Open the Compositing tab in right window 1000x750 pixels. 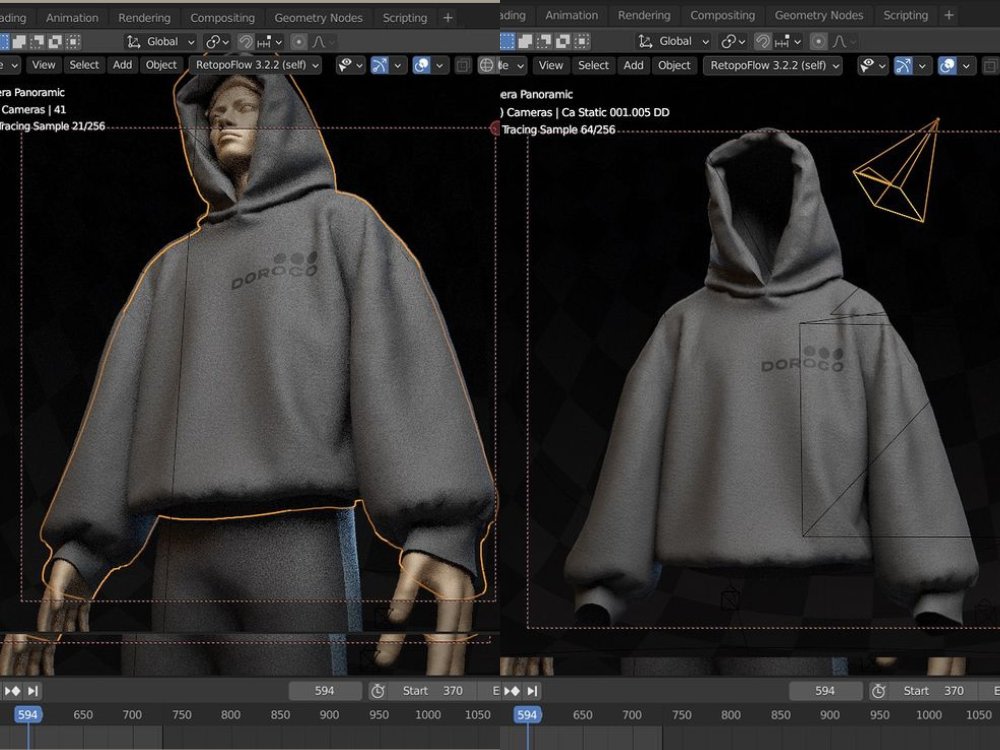pos(722,15)
